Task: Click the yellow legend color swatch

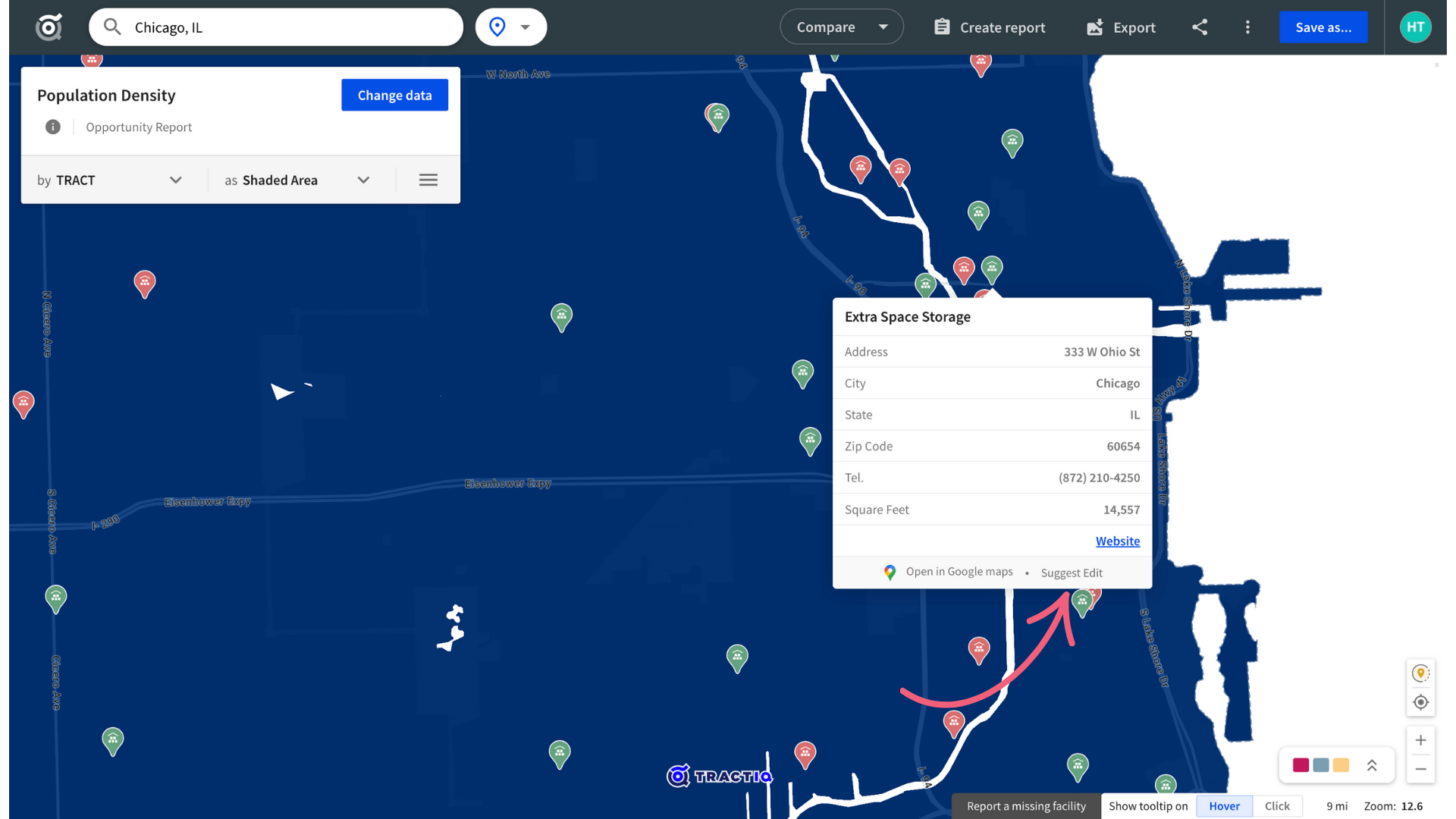Action: click(1341, 765)
